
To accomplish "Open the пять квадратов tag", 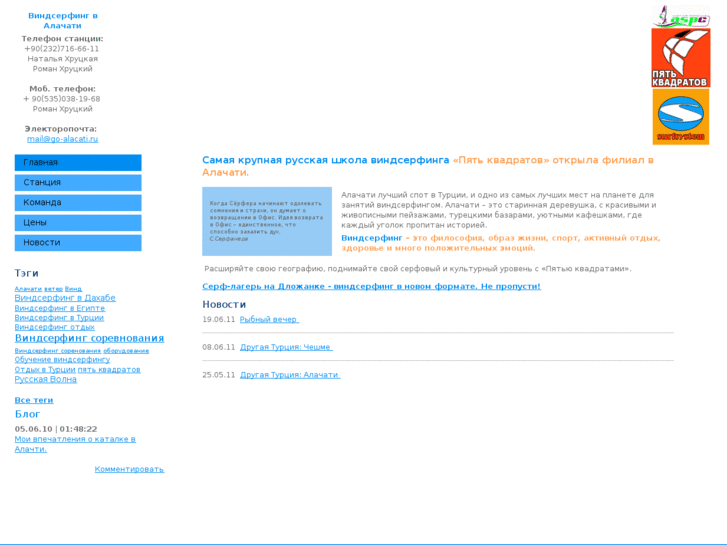I will [x=109, y=370].
